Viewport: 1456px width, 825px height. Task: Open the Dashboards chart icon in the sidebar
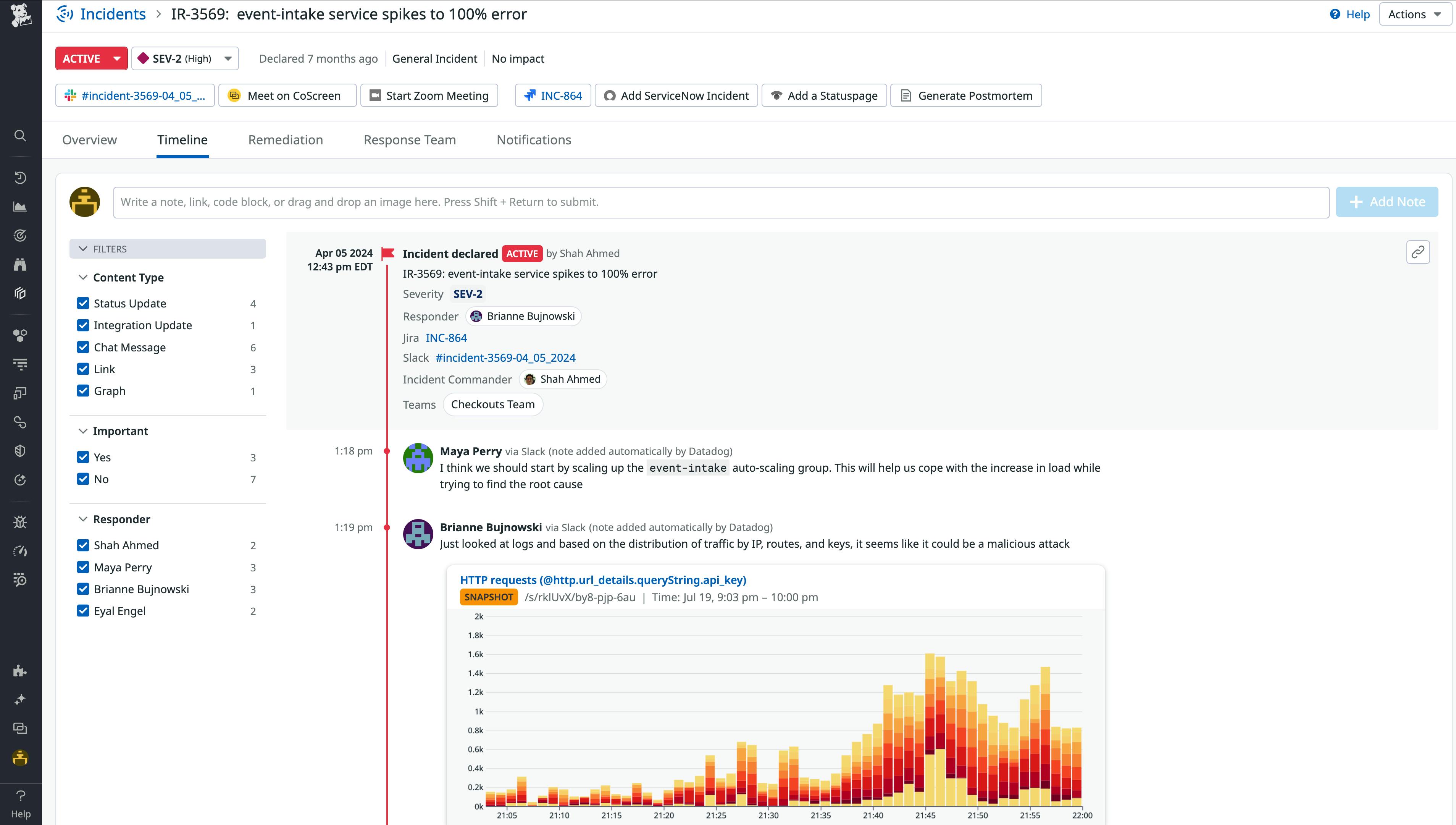(x=20, y=207)
